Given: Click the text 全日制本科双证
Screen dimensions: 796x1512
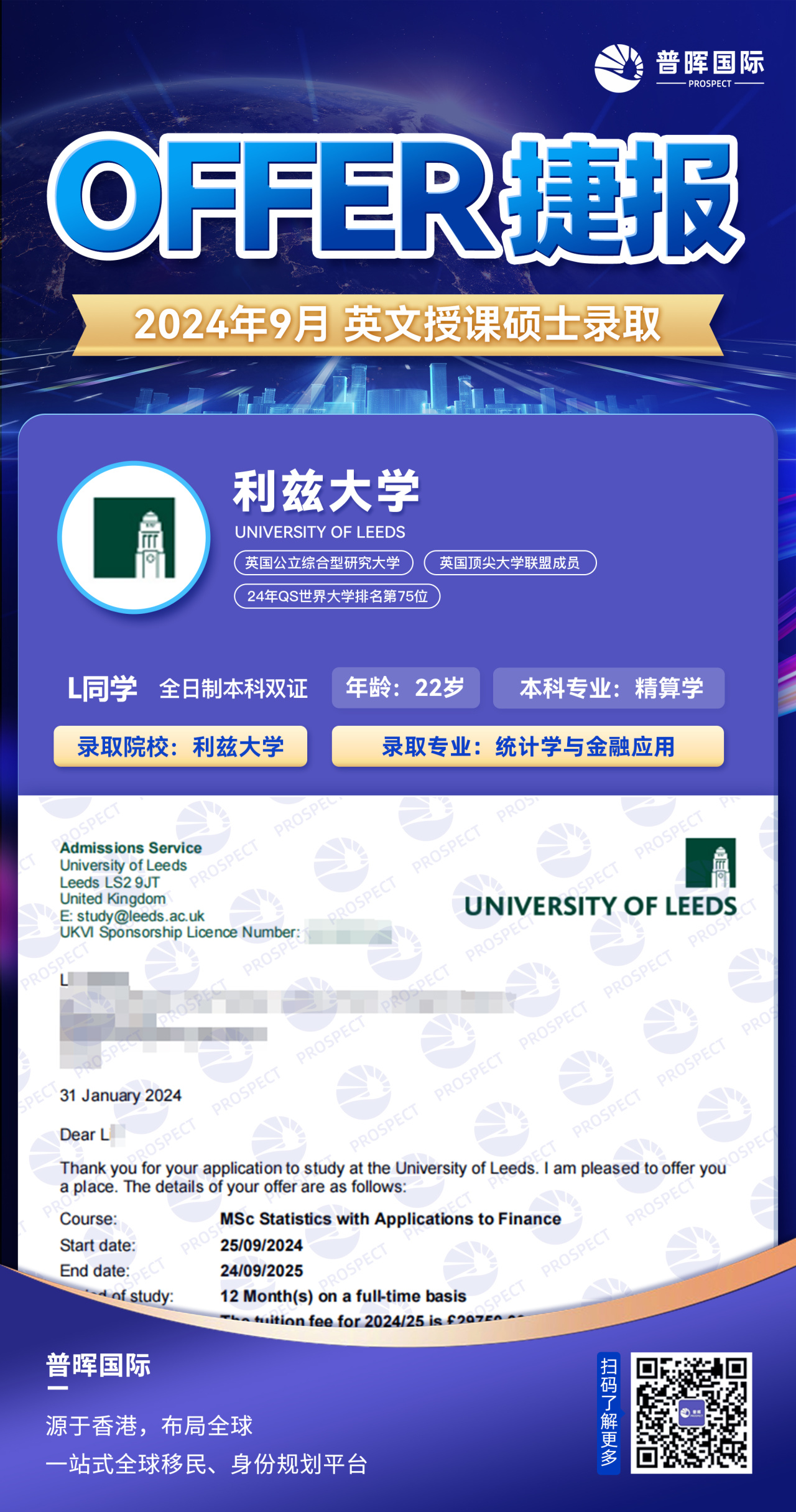Looking at the screenshot, I should tap(234, 689).
